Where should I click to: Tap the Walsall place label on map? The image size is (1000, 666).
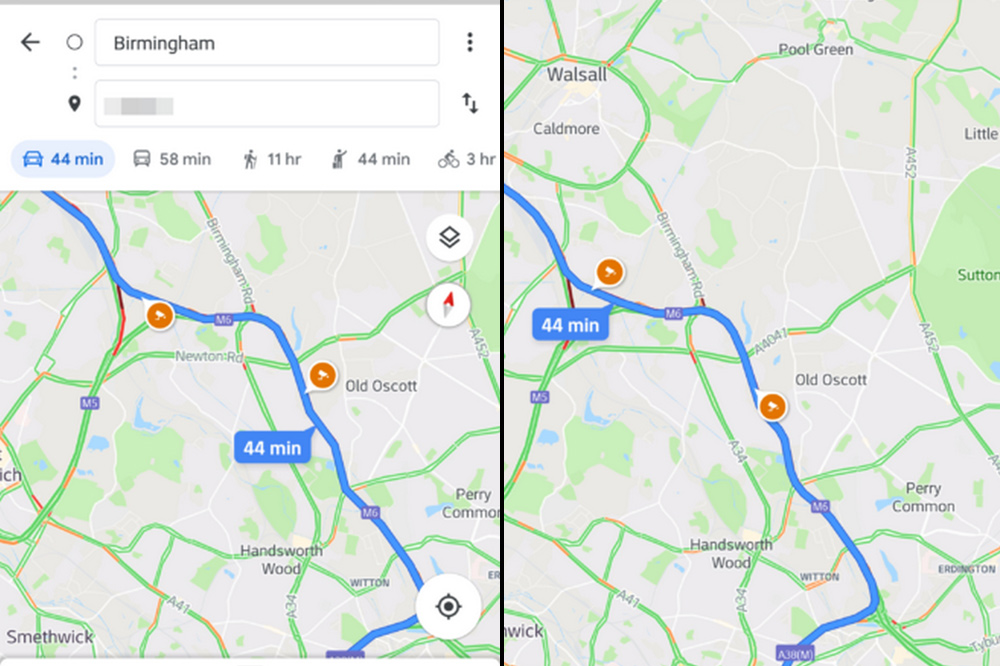click(x=577, y=75)
